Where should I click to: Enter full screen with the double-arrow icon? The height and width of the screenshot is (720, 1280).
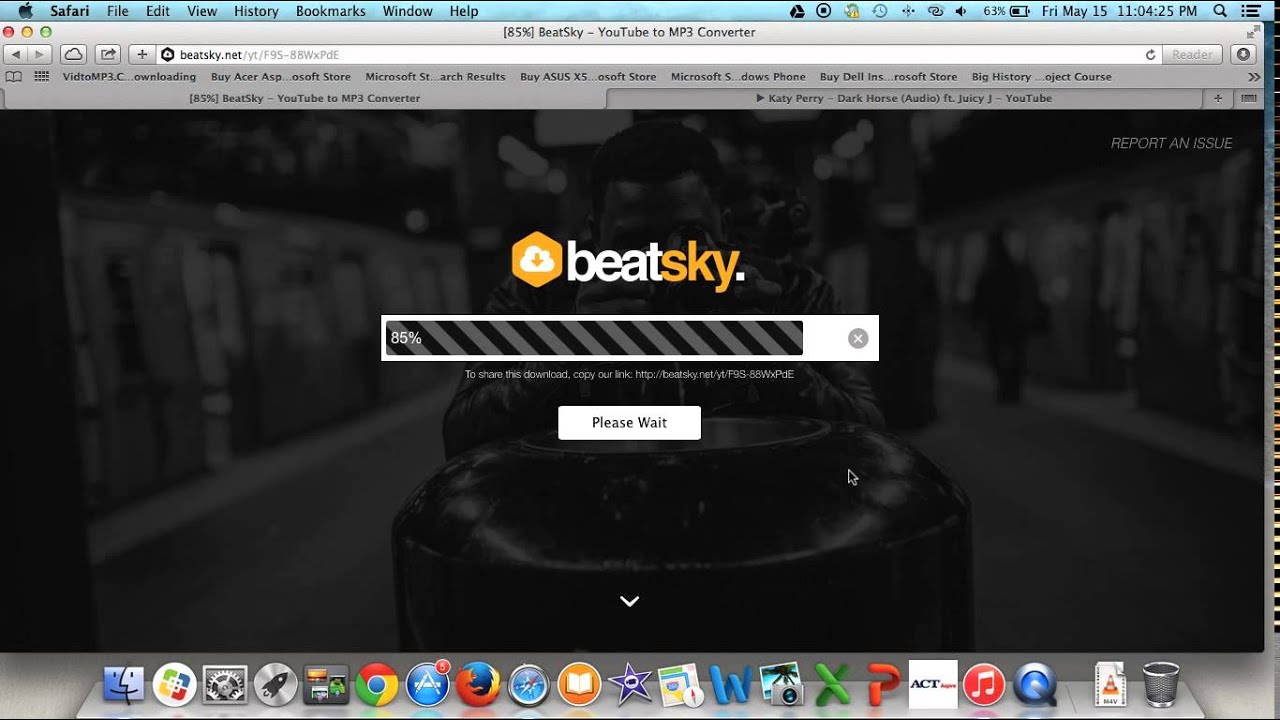1251,32
